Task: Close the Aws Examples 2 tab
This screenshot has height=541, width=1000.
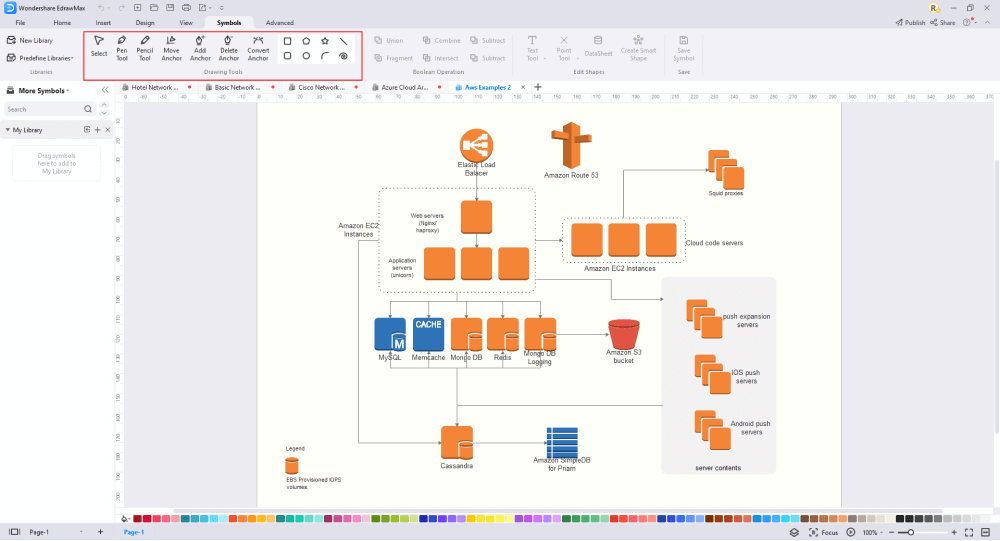Action: point(523,87)
